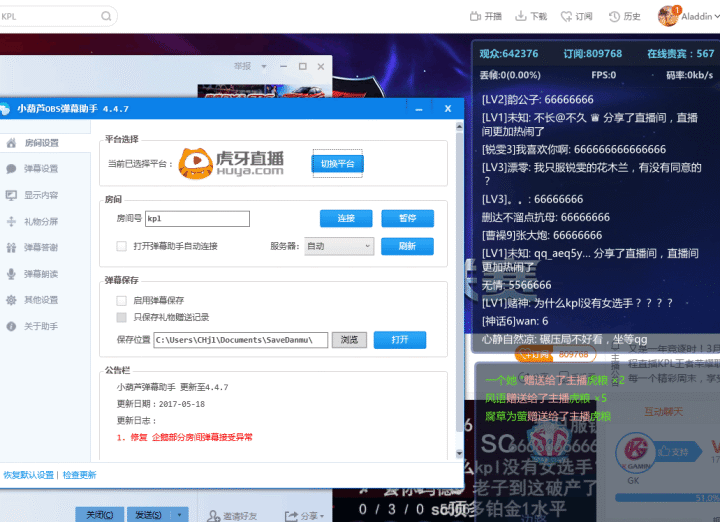The height and width of the screenshot is (522, 720).
Task: Click the microphone icon beside 弹幕朗读
Action: click(11, 274)
